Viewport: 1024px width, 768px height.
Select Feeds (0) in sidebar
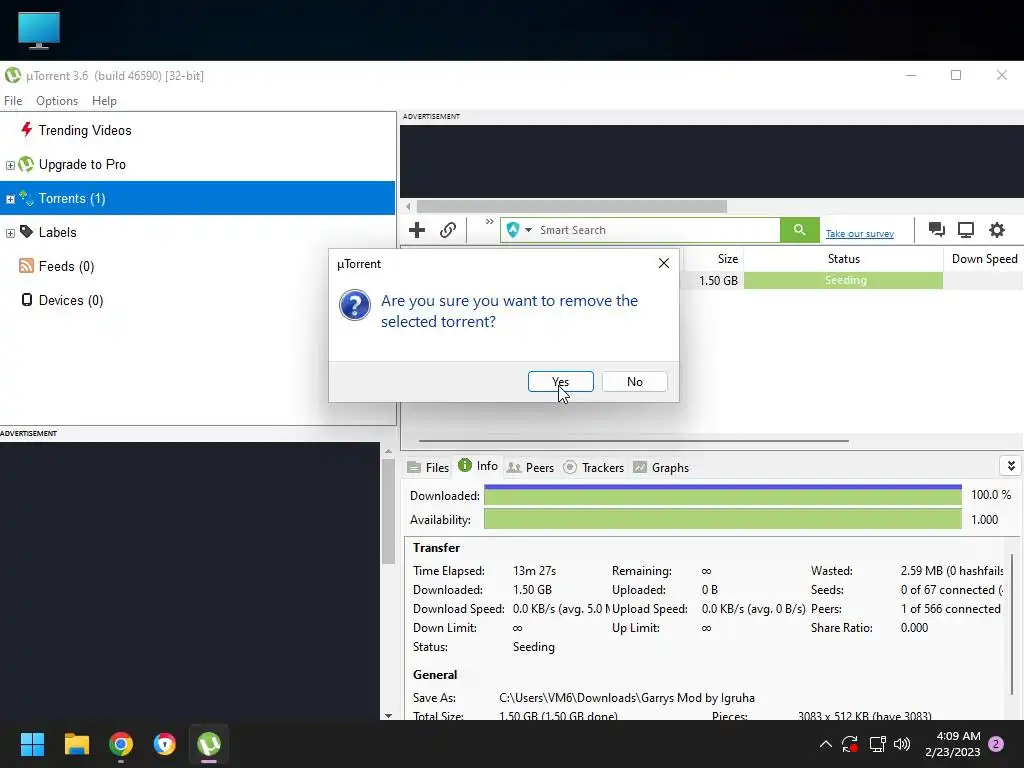(x=66, y=266)
